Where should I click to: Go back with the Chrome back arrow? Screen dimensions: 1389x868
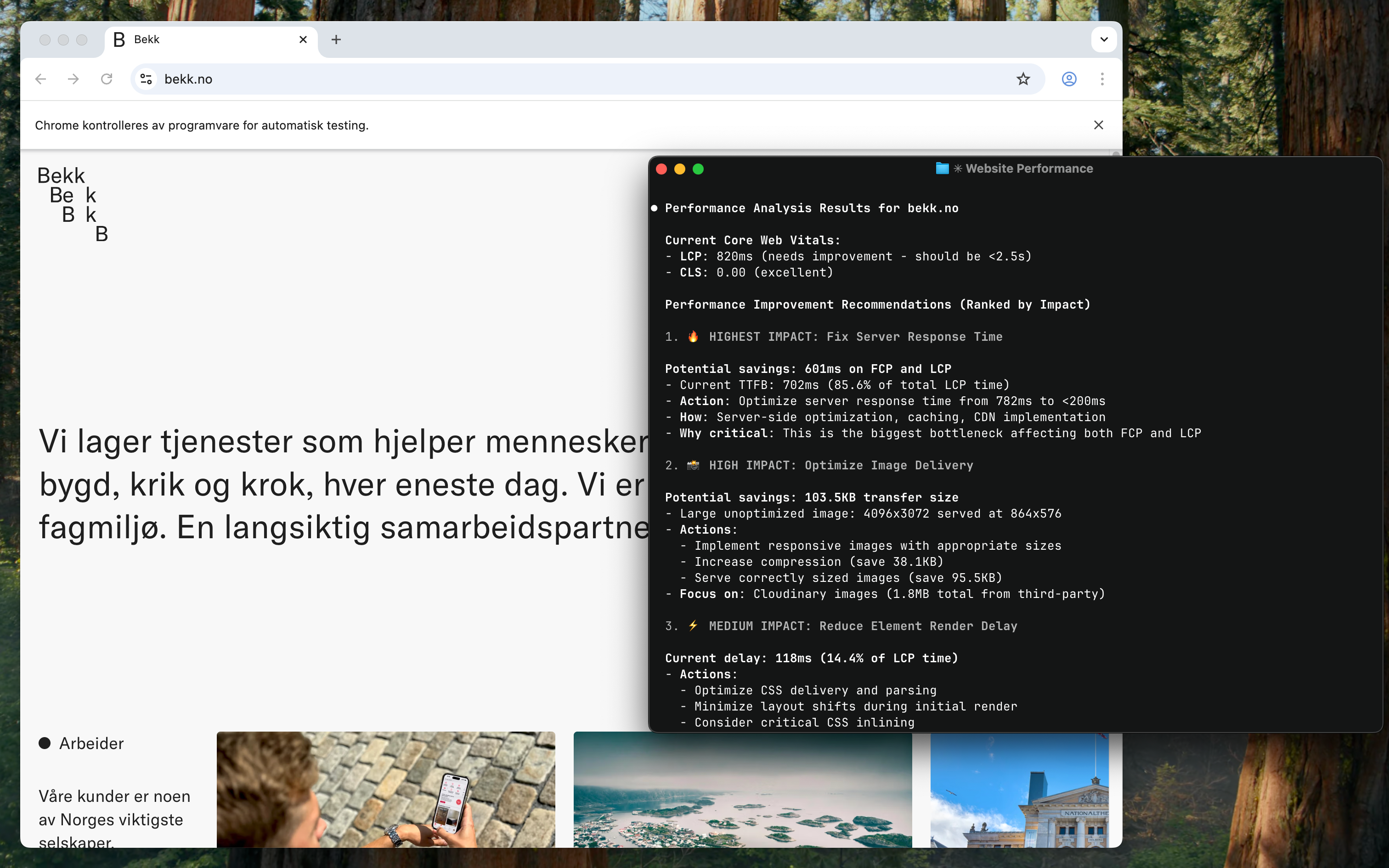[x=40, y=79]
